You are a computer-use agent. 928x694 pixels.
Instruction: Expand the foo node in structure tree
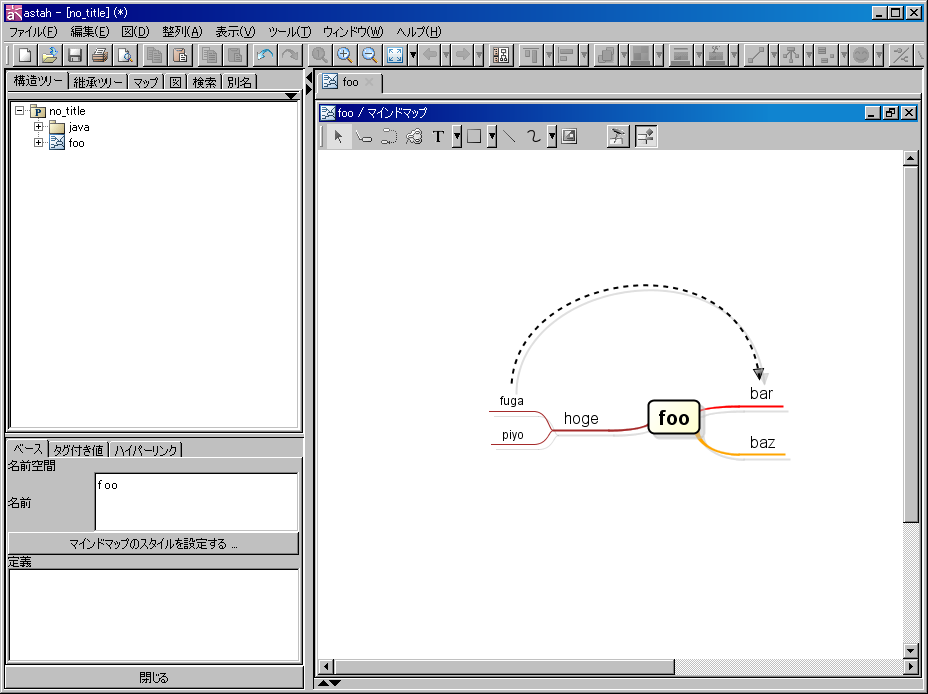pos(39,143)
